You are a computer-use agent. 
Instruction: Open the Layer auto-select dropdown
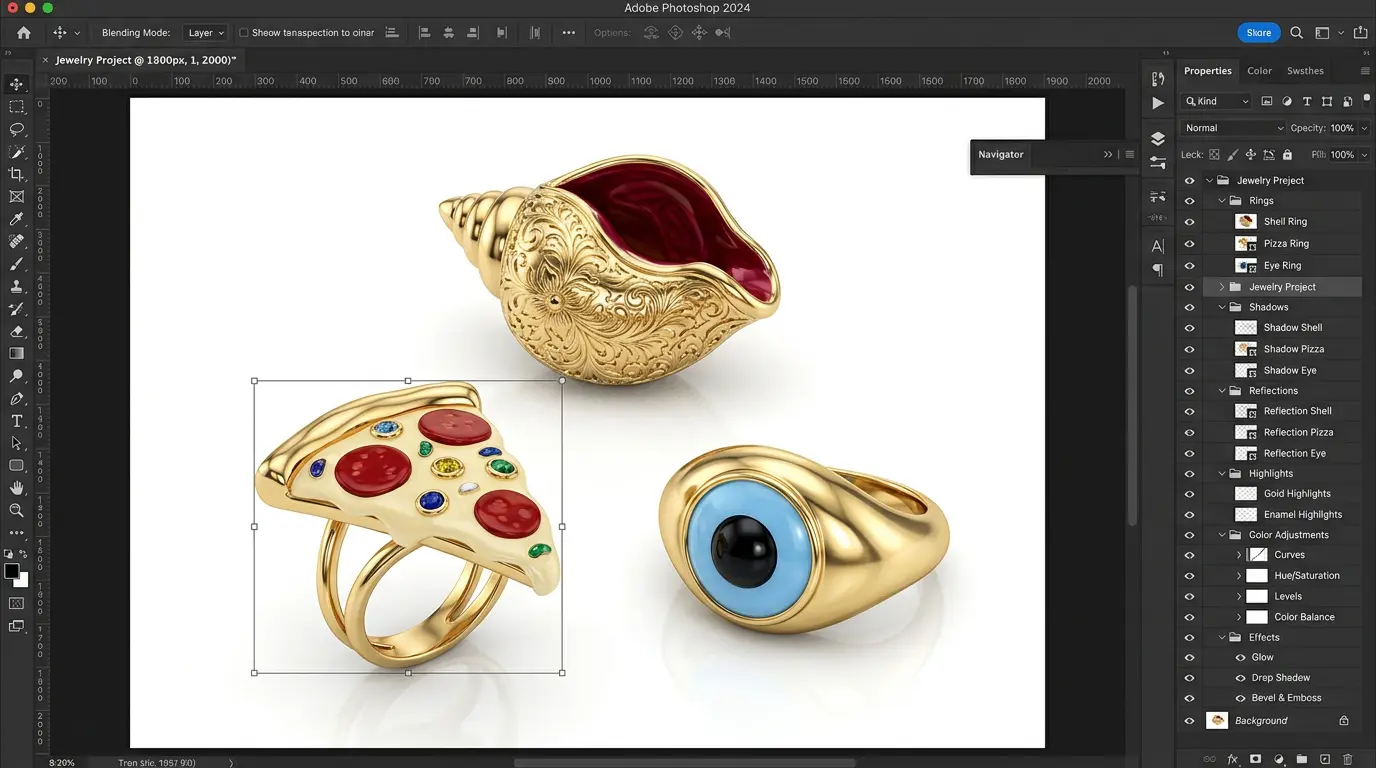(207, 33)
